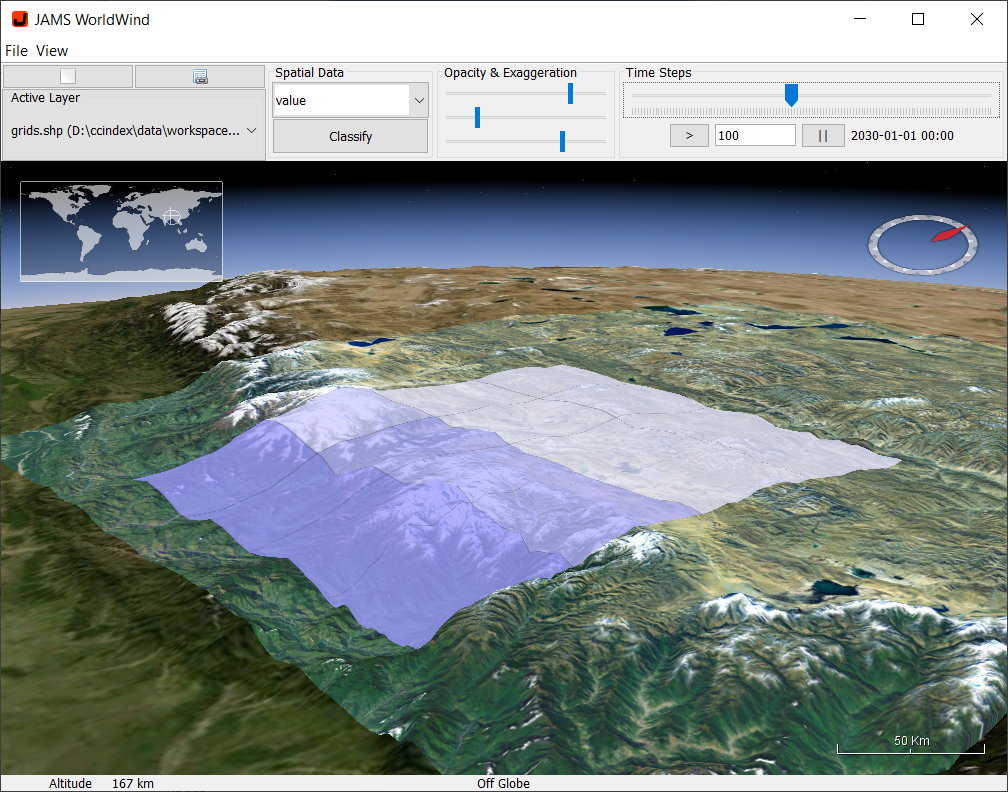Click the 50 Km scale bar
This screenshot has width=1008, height=792.
point(910,746)
